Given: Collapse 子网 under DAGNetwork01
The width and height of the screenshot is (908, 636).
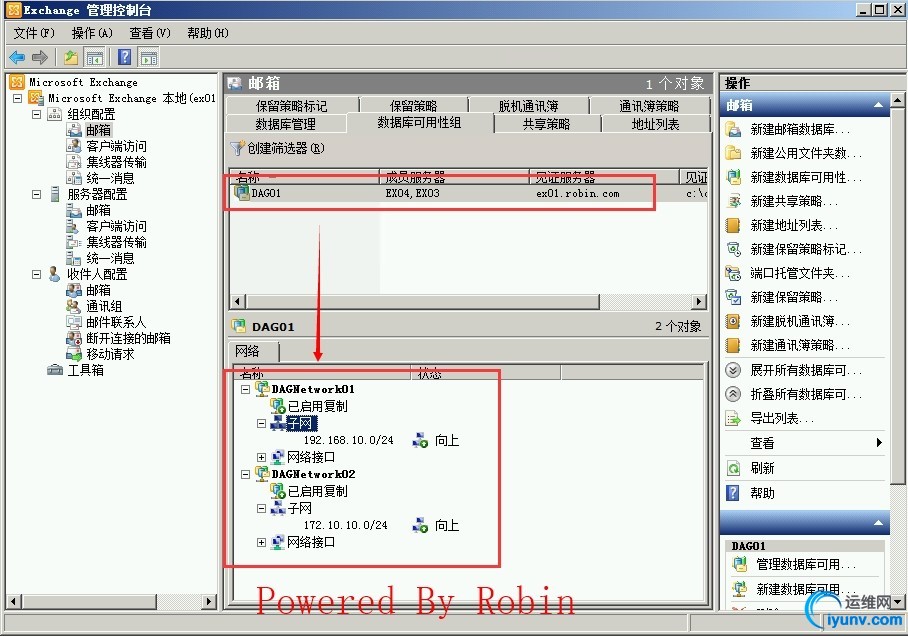Looking at the screenshot, I should point(262,423).
